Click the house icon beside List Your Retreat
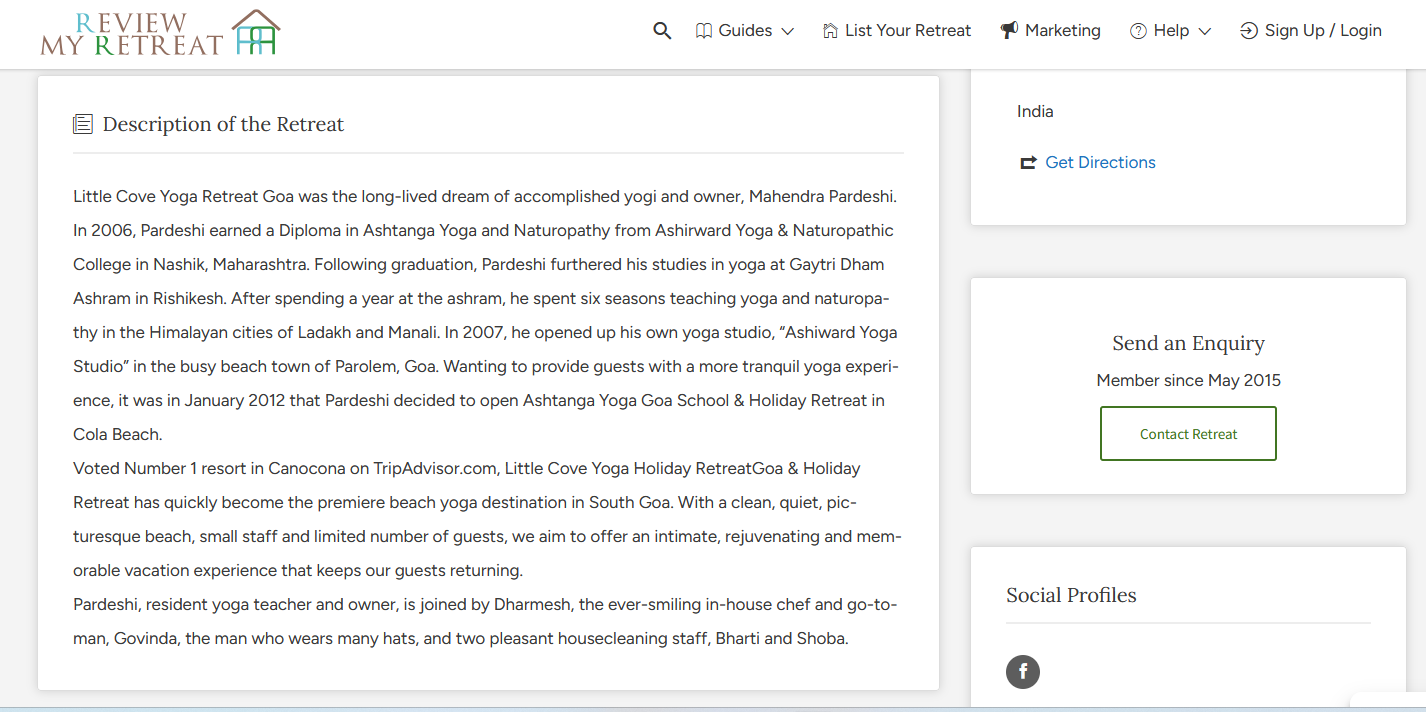The height and width of the screenshot is (712, 1426). click(x=830, y=31)
